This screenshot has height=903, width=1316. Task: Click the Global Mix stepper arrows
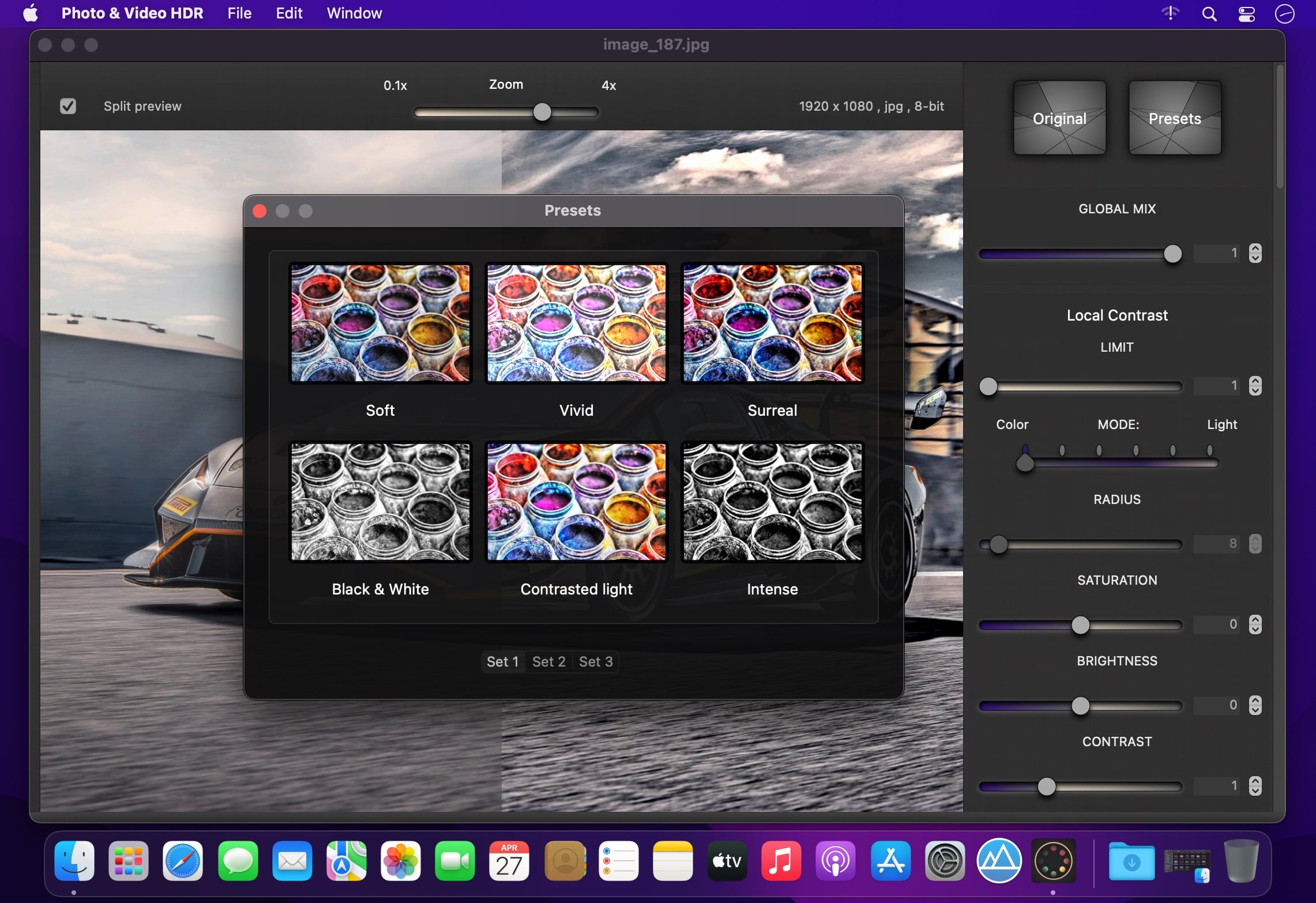tap(1255, 253)
